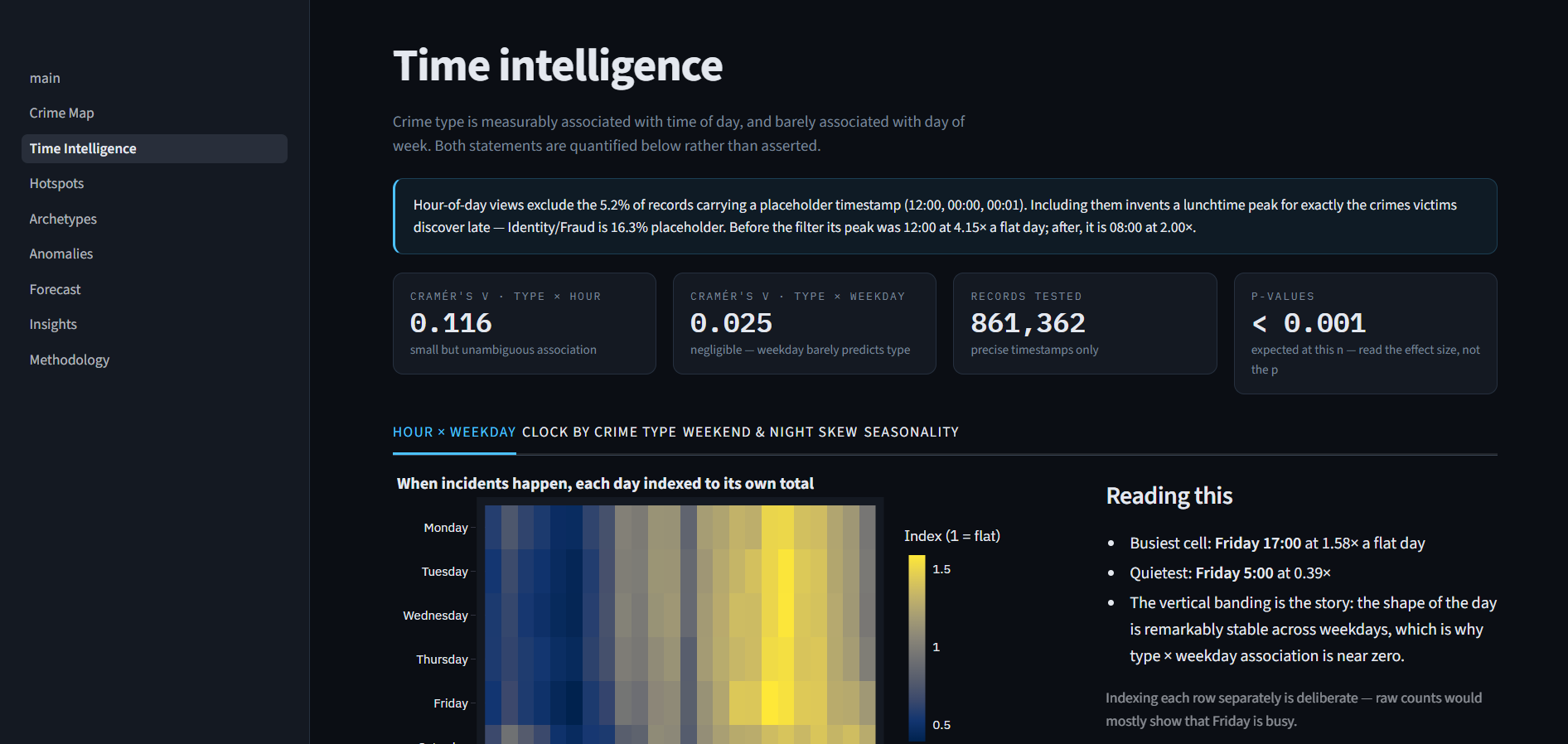
Task: Click the Cramér's V type × hour card
Action: coord(525,324)
